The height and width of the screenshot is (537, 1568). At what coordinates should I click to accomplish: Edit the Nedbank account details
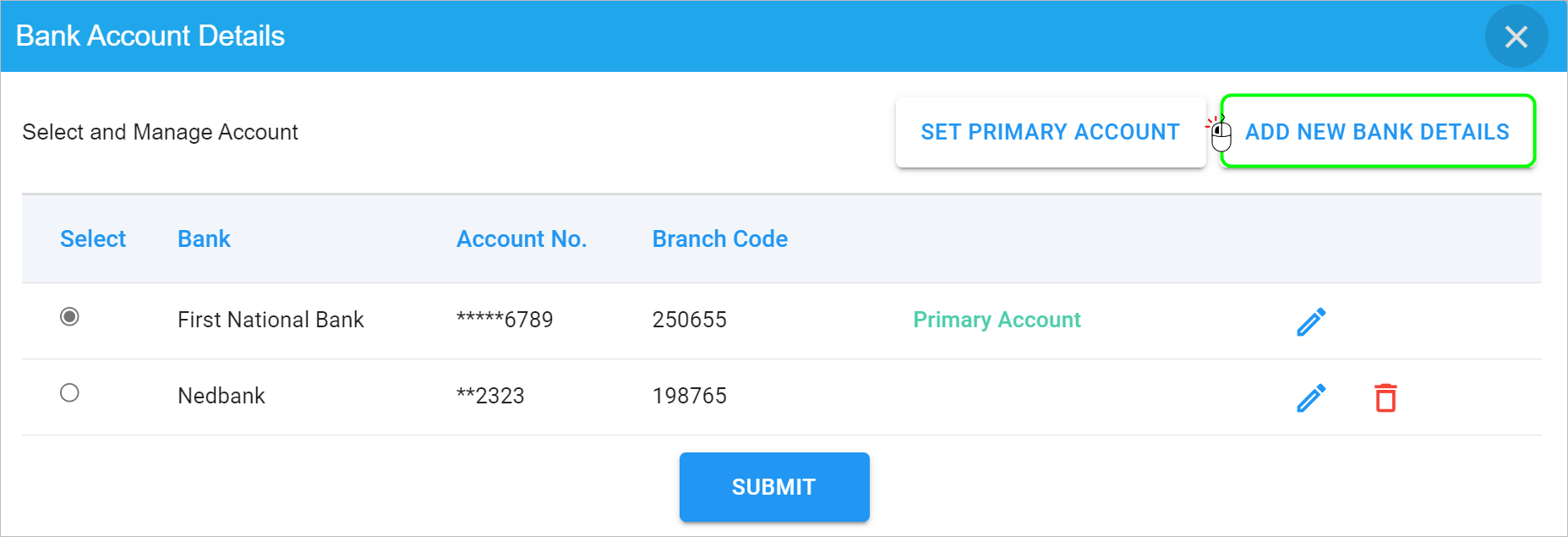click(1311, 397)
